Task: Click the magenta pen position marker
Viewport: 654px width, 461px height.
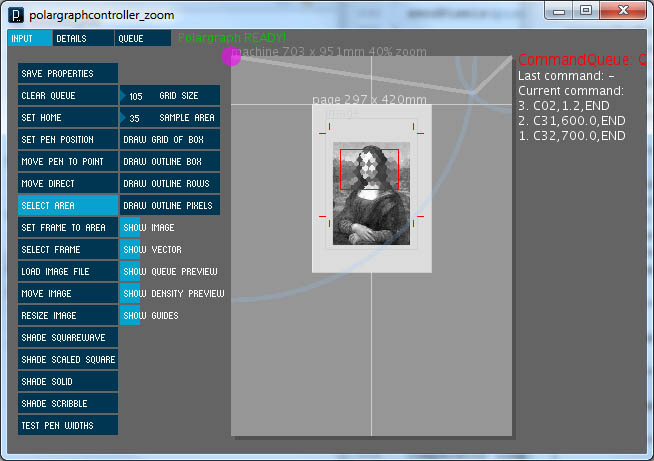Action: [231, 56]
